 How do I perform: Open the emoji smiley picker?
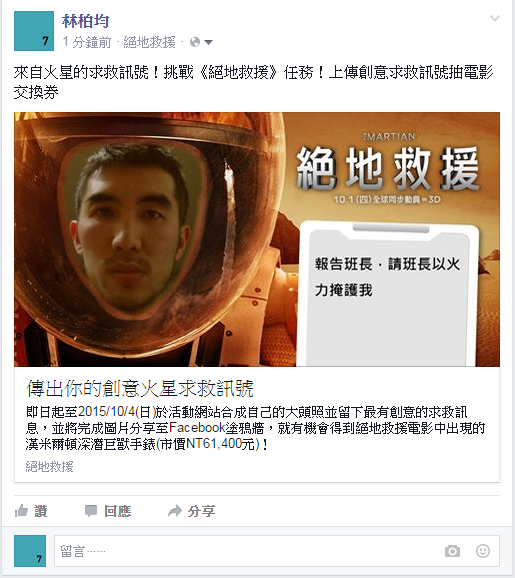483,551
